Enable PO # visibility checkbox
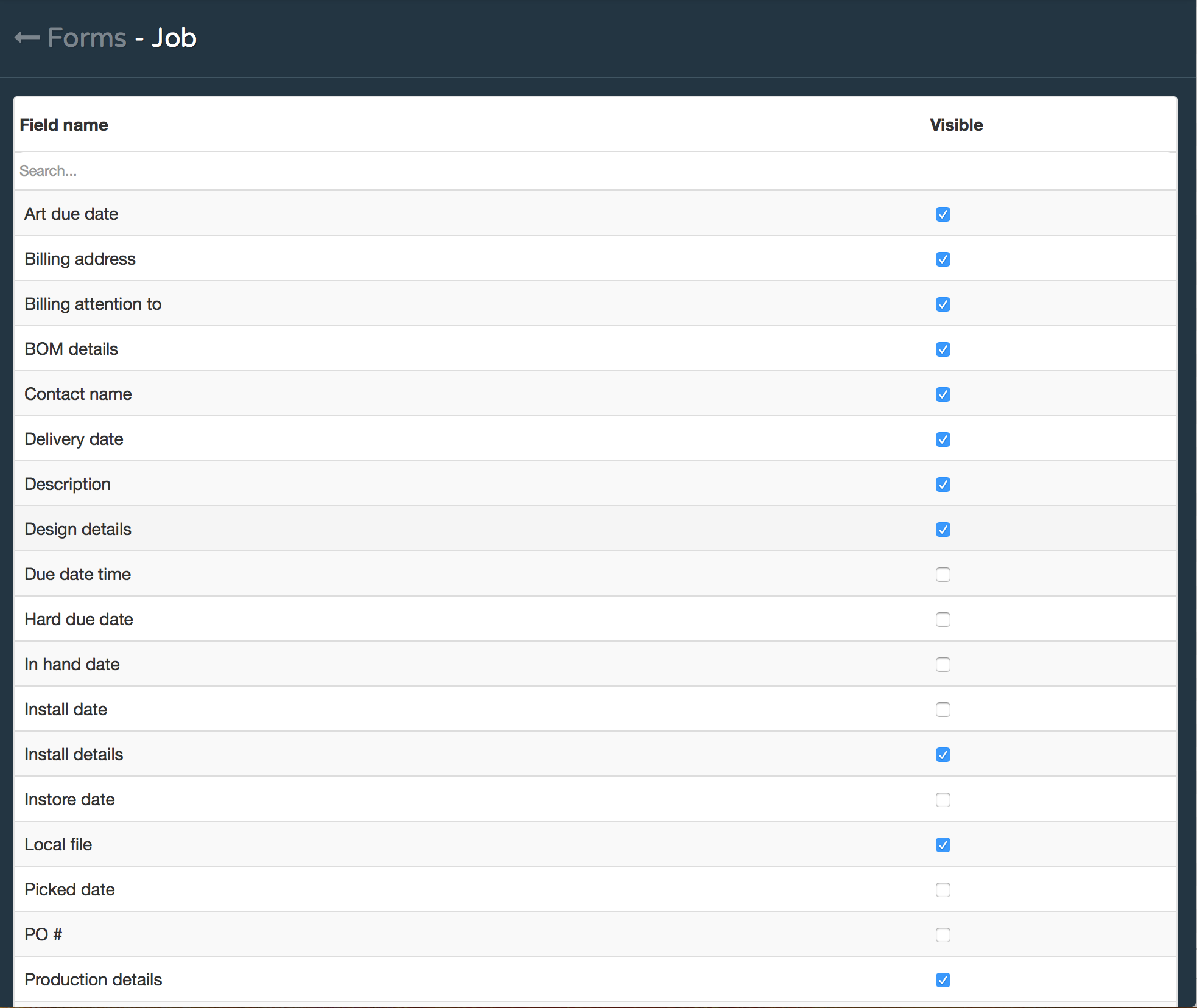 pyautogui.click(x=943, y=935)
